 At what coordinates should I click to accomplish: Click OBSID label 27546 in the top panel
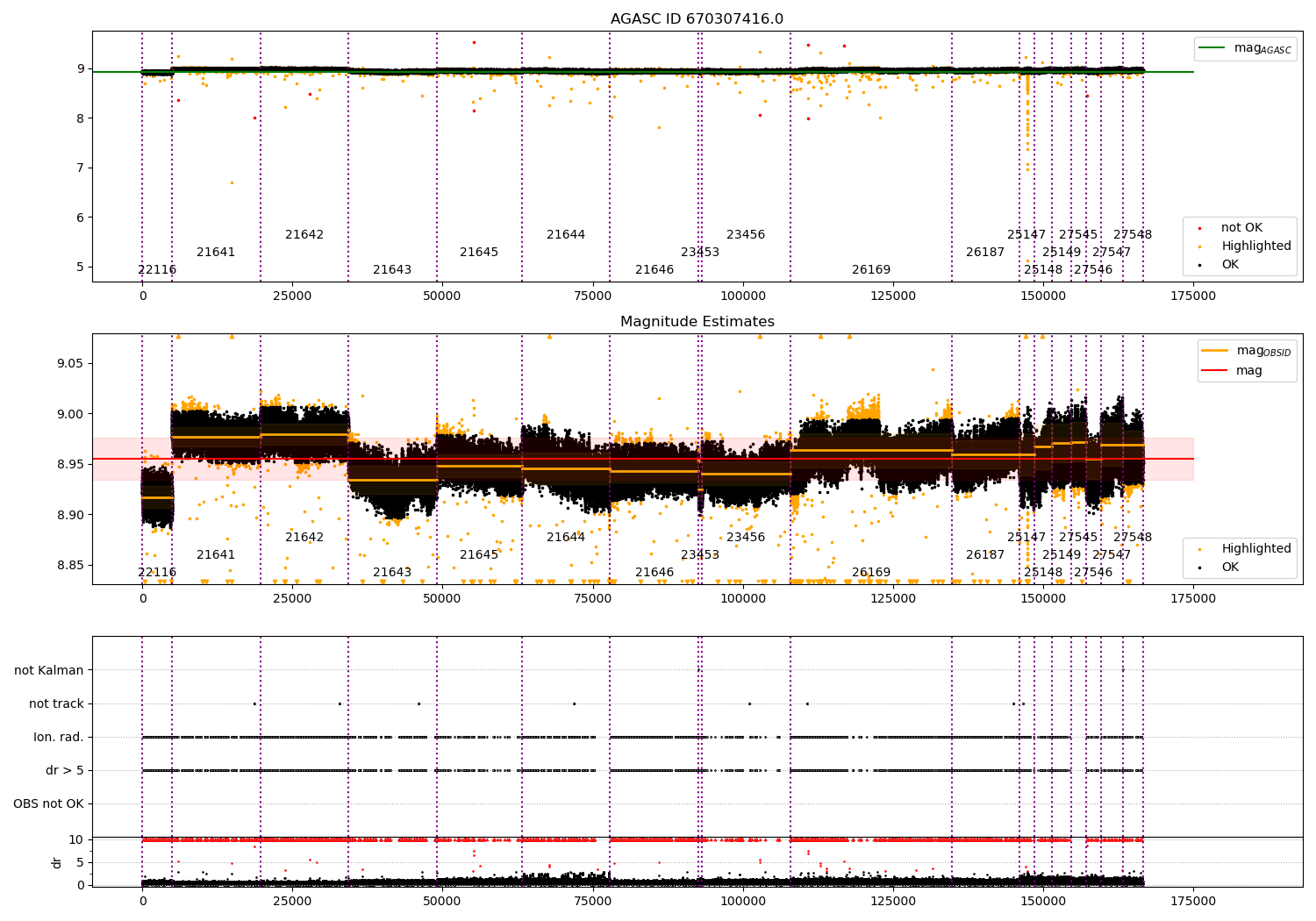coord(1093,269)
